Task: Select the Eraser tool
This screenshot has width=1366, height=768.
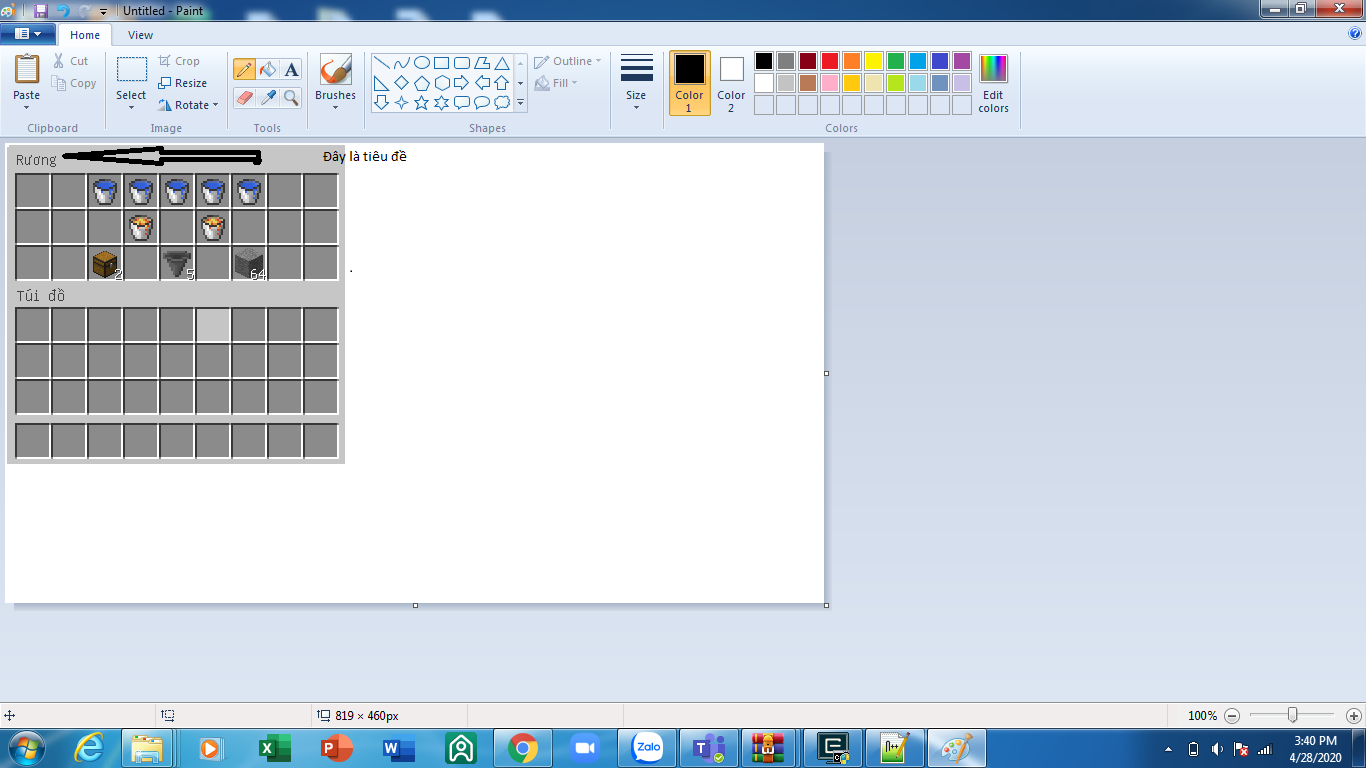Action: (x=244, y=97)
